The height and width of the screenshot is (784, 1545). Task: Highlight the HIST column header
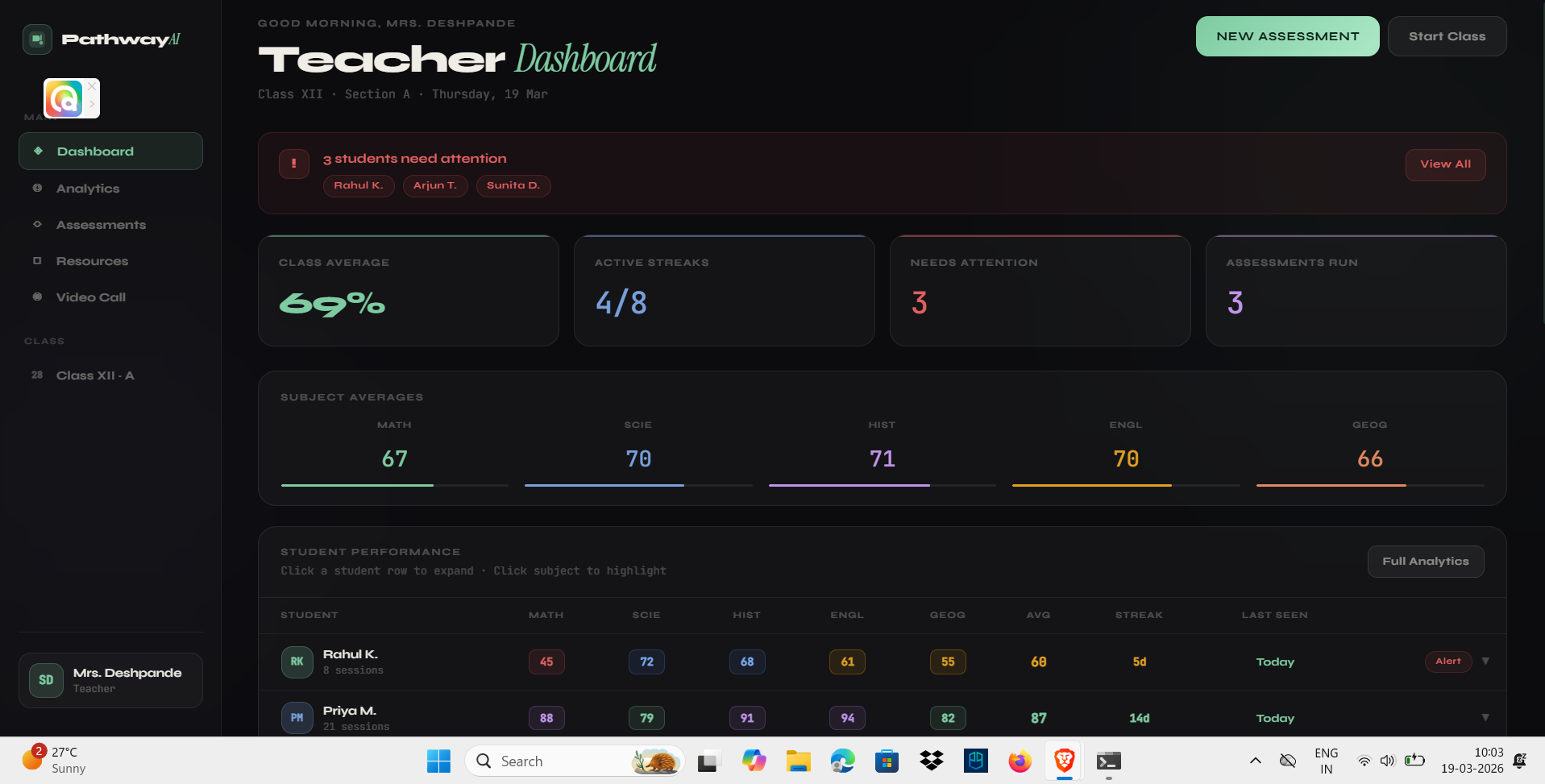[747, 615]
